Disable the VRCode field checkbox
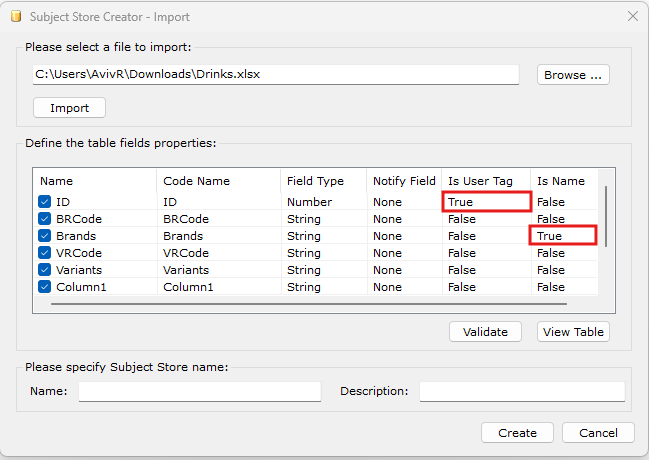649x460 pixels. [44, 253]
